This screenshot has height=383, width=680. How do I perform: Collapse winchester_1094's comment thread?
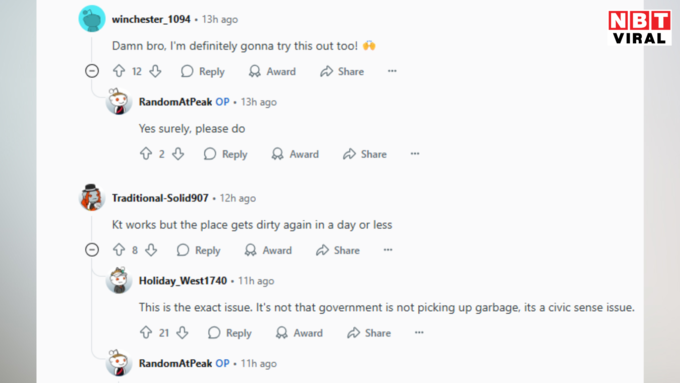click(92, 71)
